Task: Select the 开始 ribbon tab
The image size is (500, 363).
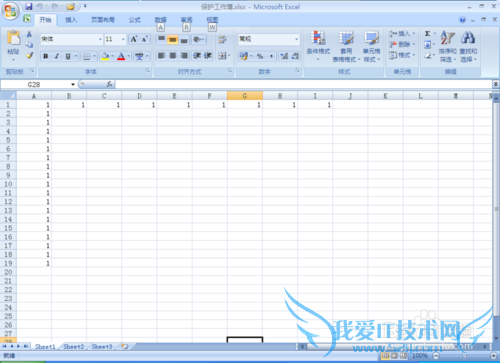Action: [45, 20]
